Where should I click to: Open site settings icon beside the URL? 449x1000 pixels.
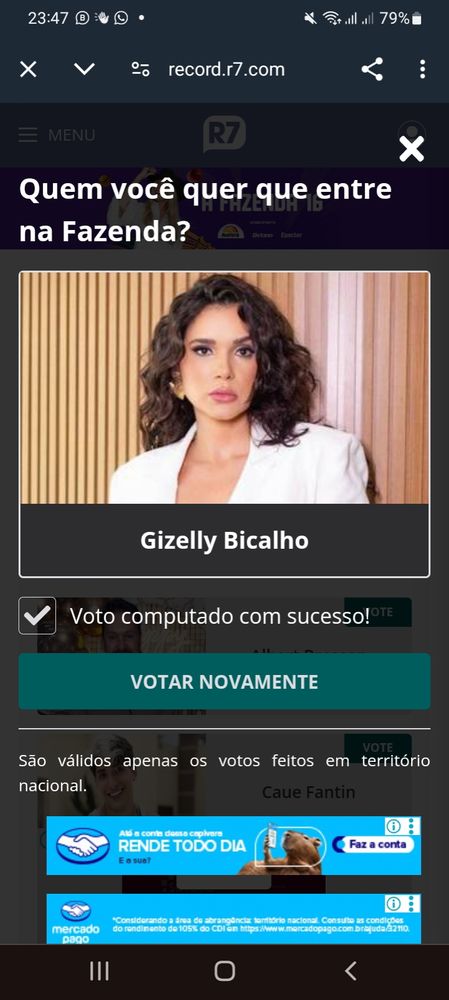point(140,69)
